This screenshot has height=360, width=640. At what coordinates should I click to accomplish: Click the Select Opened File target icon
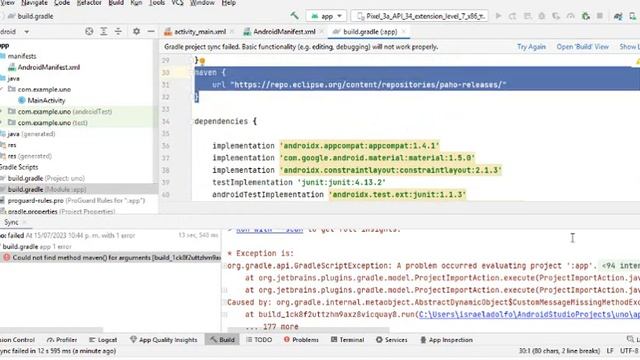coord(89,31)
